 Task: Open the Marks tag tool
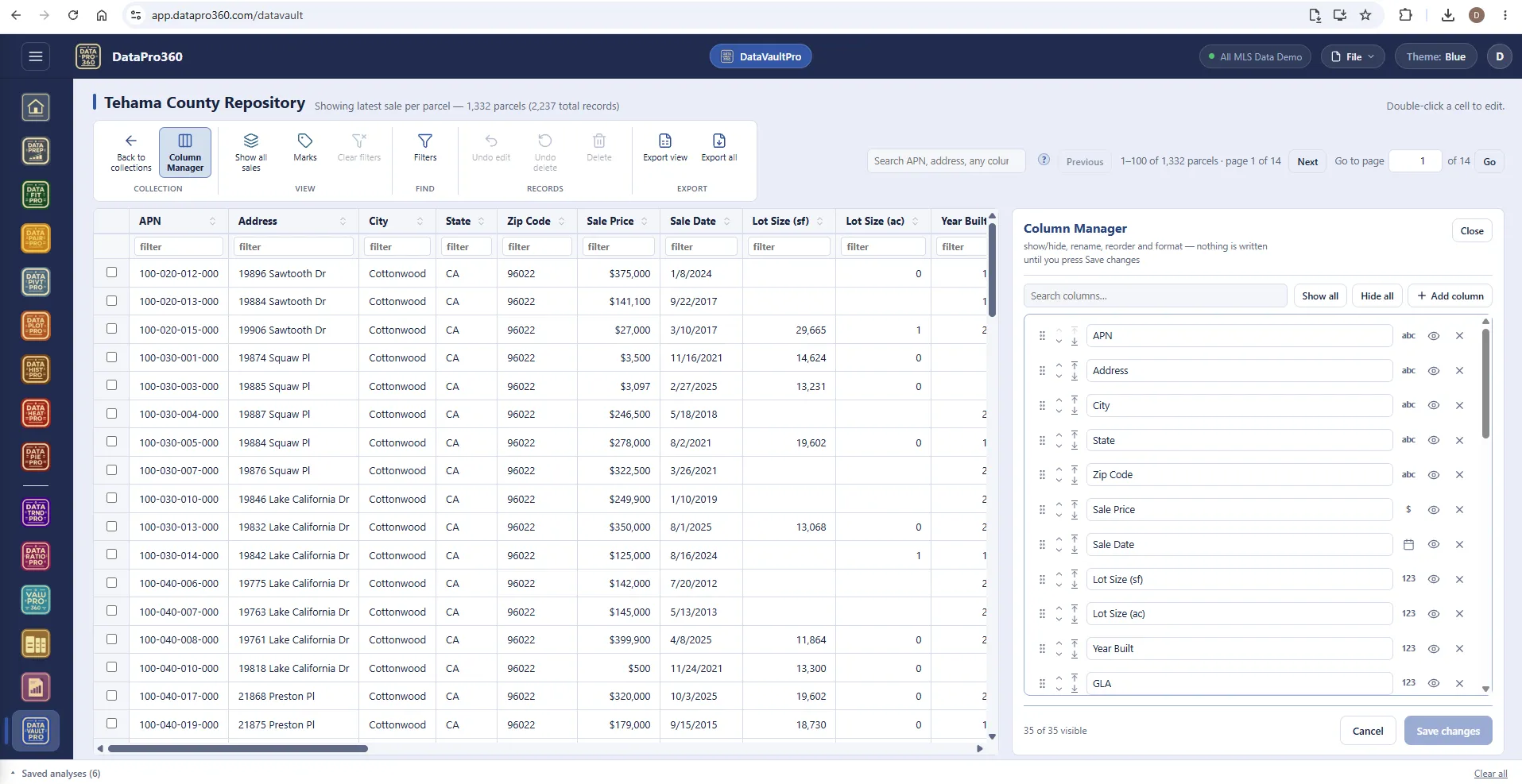pos(305,148)
